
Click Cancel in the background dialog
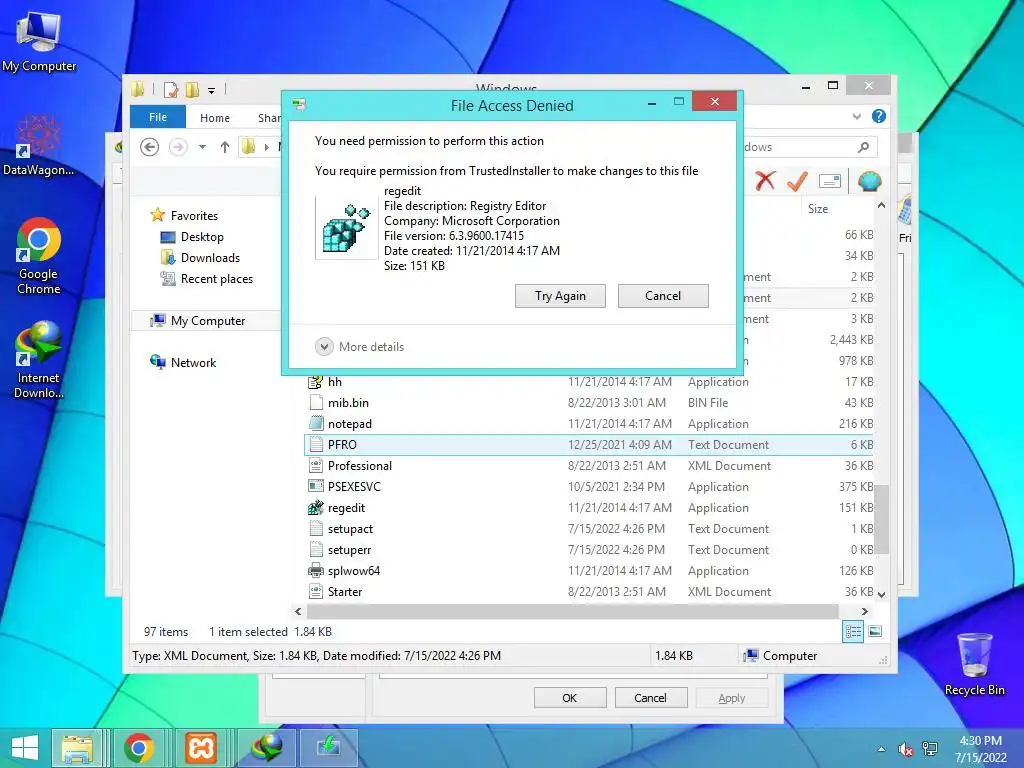point(650,698)
